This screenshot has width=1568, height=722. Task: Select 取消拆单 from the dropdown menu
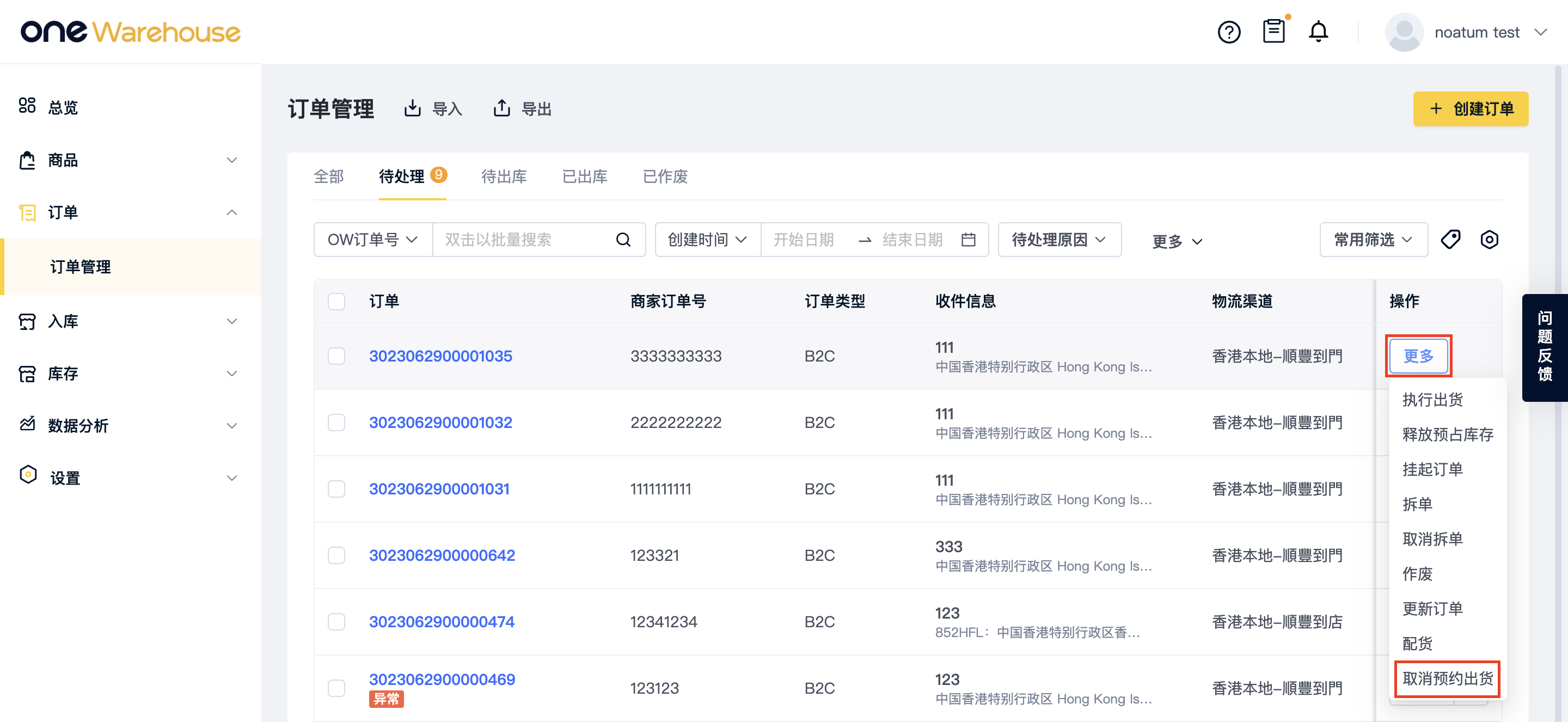tap(1432, 539)
